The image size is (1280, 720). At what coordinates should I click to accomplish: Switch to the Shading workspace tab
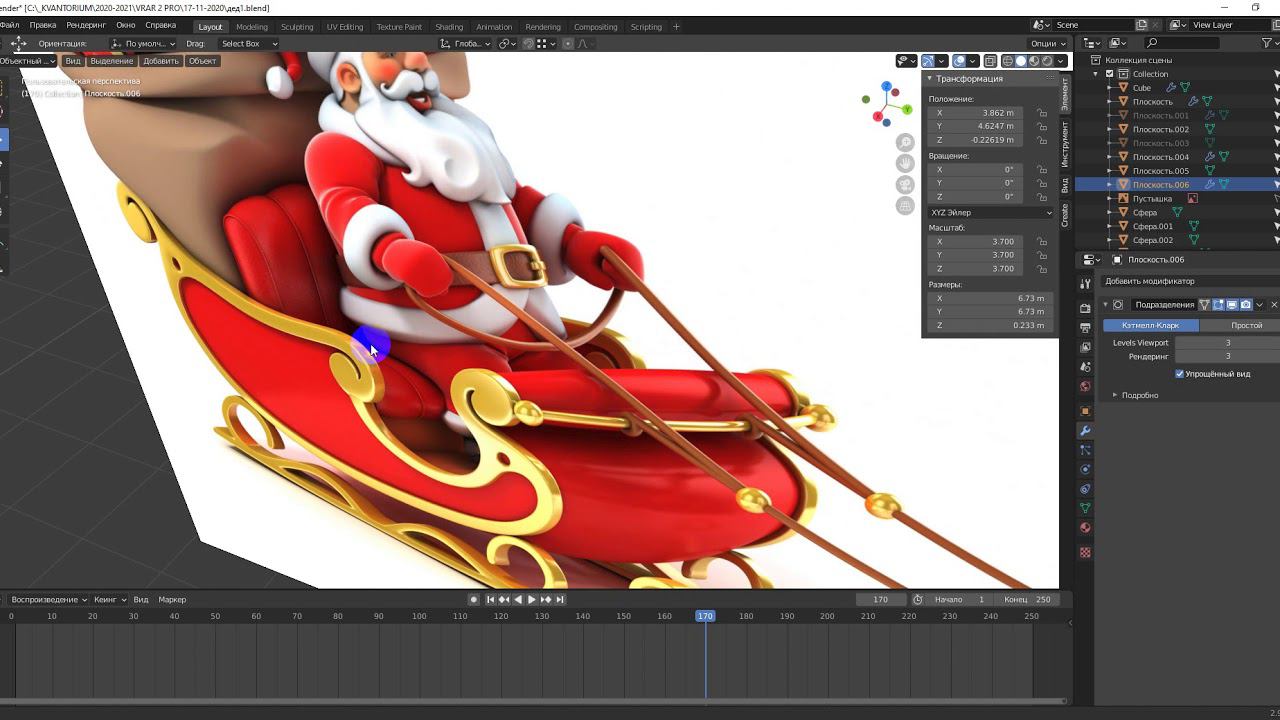tap(449, 27)
